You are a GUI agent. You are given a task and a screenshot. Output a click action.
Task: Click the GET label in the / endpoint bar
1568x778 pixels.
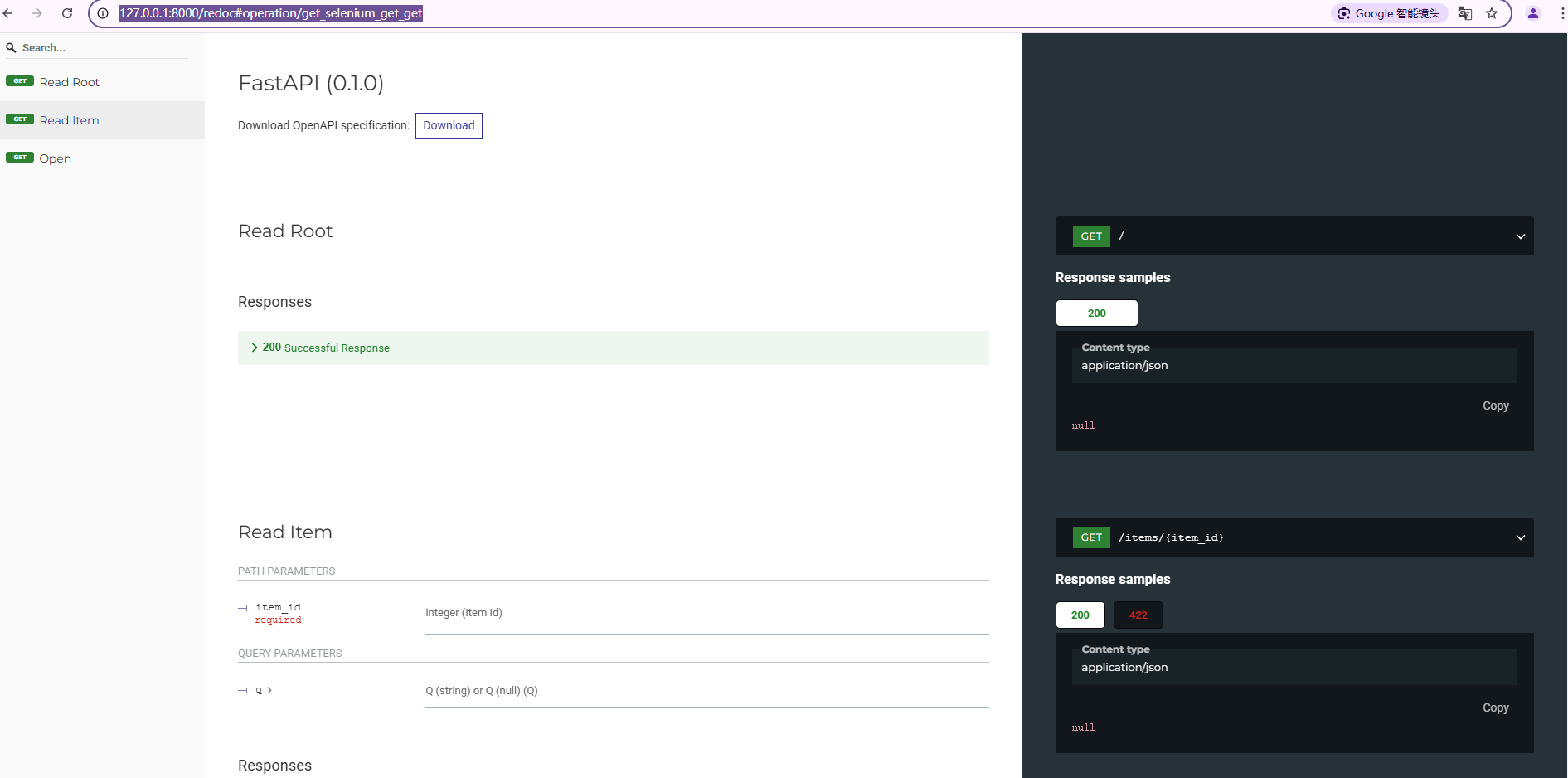coord(1091,236)
